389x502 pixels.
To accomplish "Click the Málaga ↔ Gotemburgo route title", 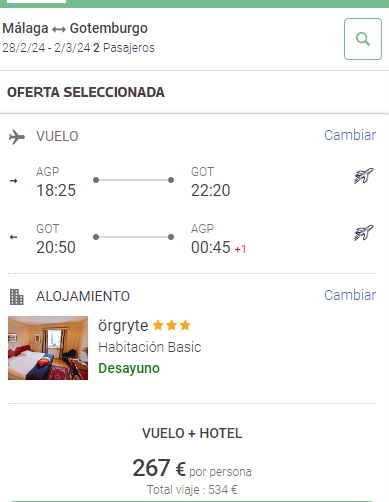I will pyautogui.click(x=75, y=28).
